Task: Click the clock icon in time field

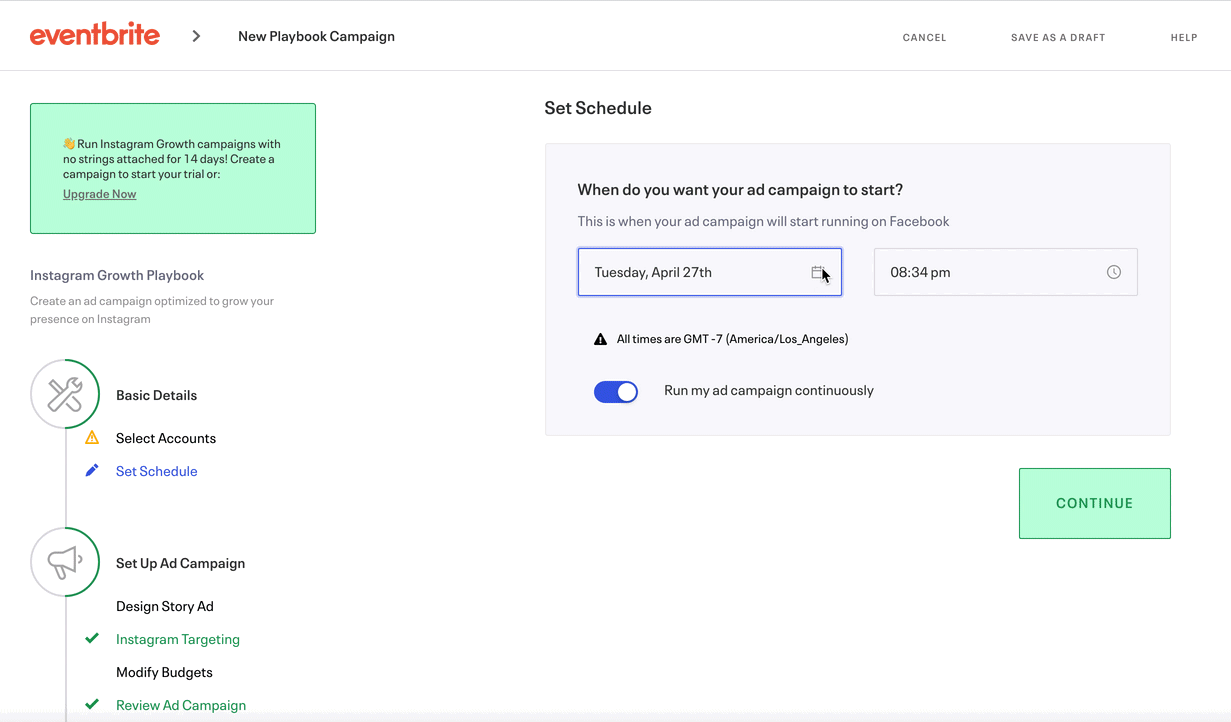Action: pyautogui.click(x=1113, y=272)
